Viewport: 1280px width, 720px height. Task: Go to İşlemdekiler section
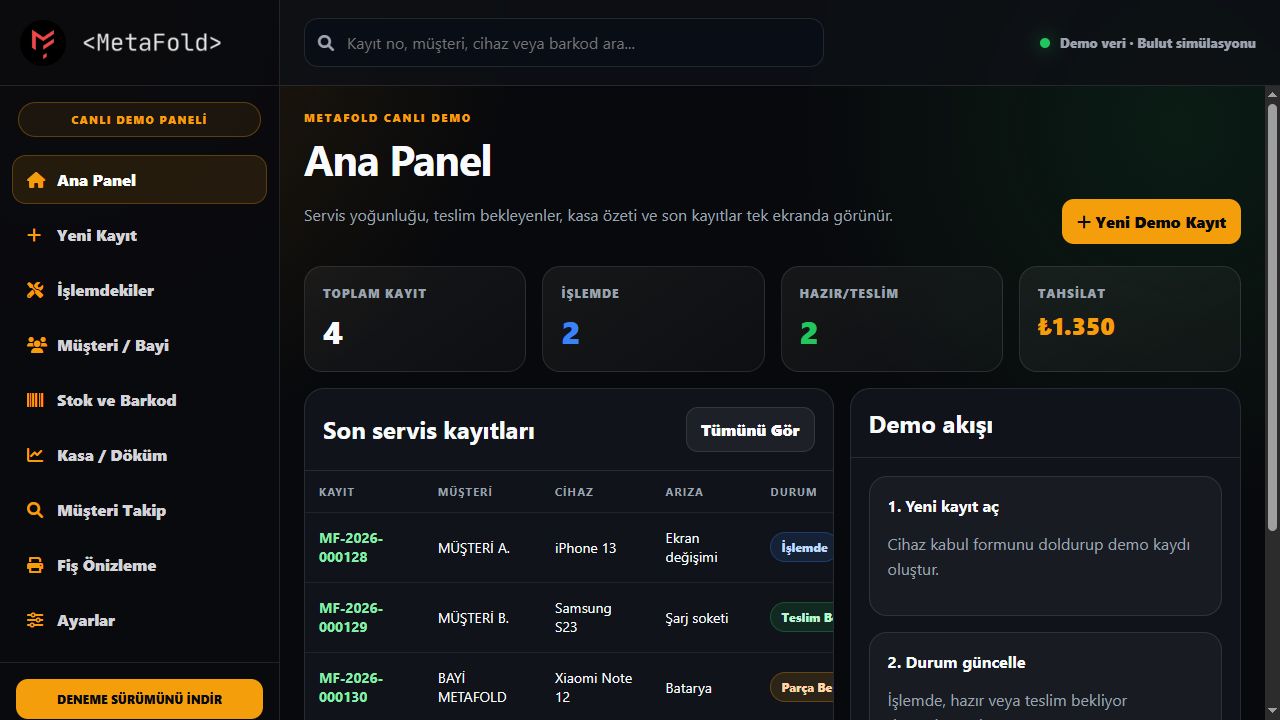coord(139,290)
